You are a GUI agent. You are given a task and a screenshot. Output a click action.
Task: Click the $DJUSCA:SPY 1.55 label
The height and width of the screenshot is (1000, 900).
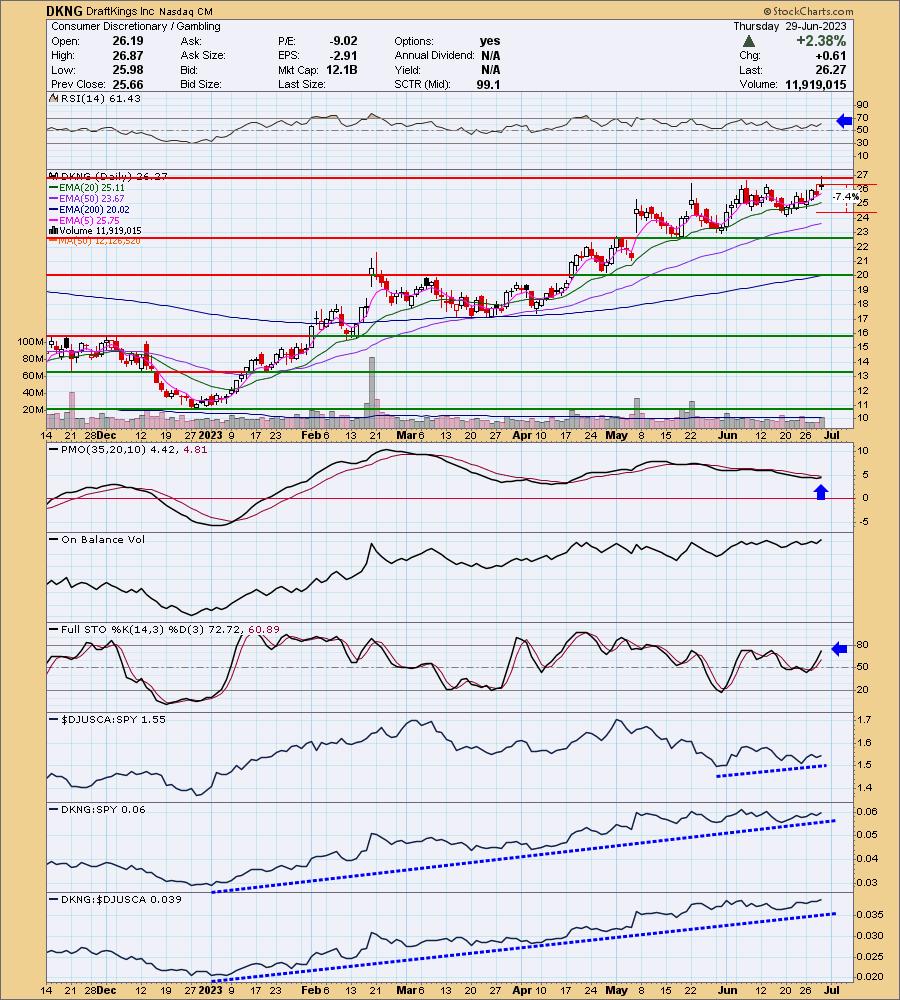coord(113,719)
